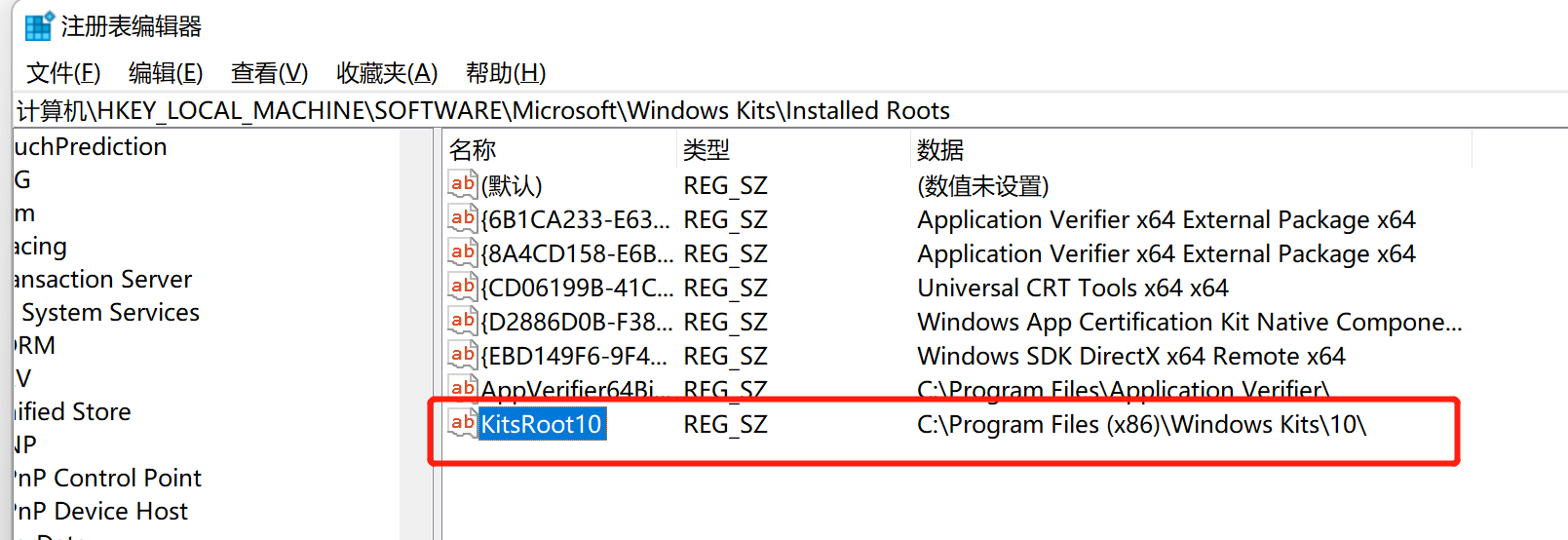Click Windows App Certification Kit data cell
This screenshot has width=1568, height=540.
(1190, 322)
